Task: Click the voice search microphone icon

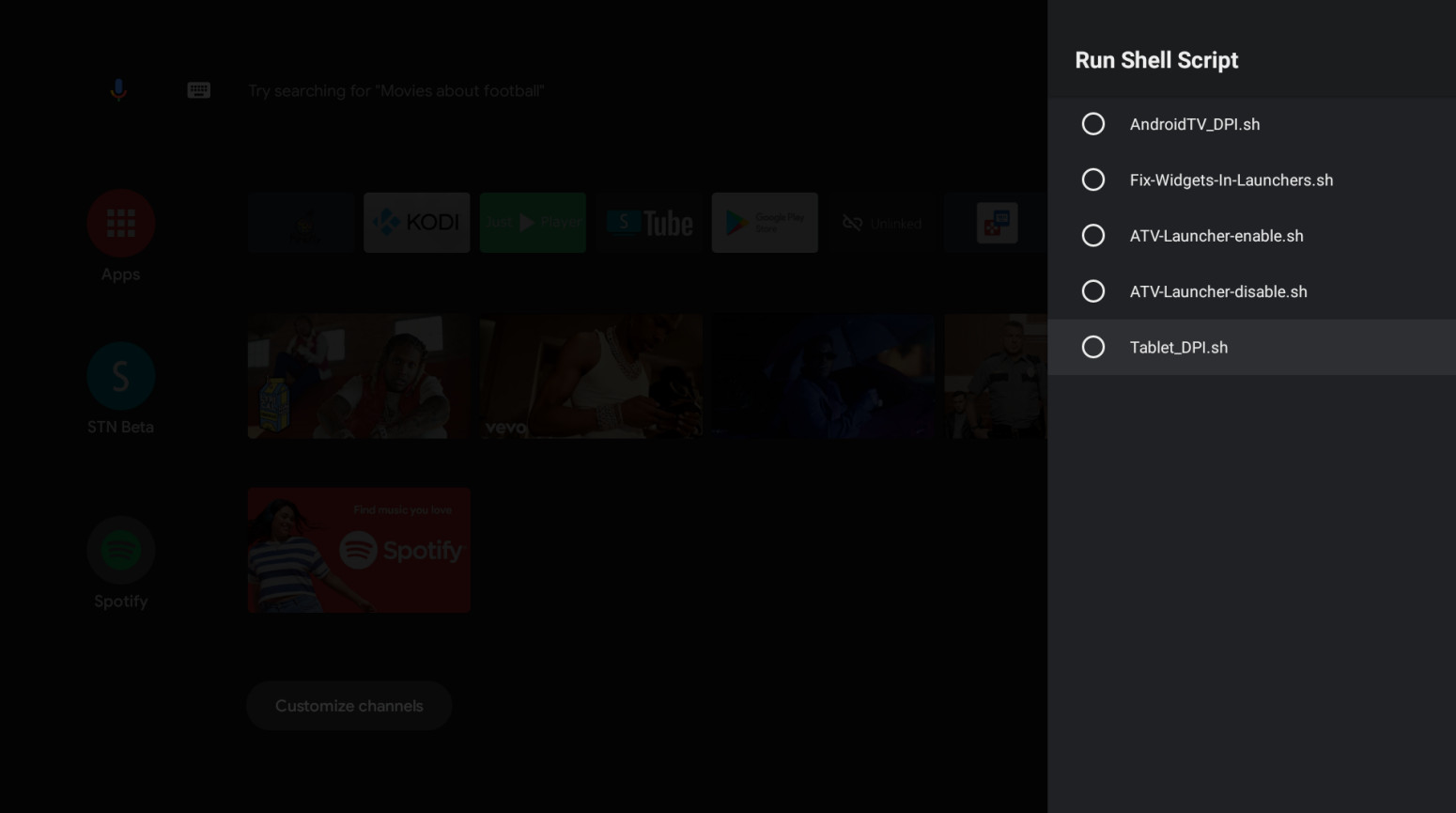Action: pyautogui.click(x=118, y=90)
